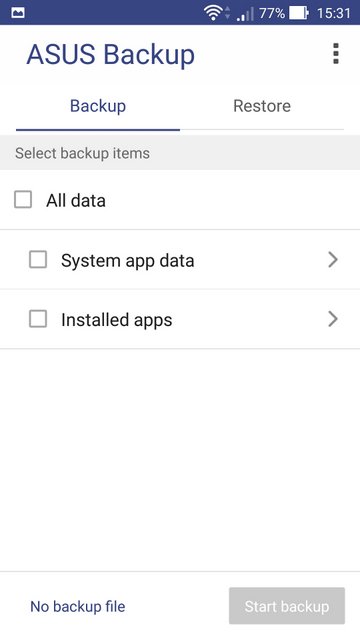Switch to the Restore tab

[x=262, y=106]
